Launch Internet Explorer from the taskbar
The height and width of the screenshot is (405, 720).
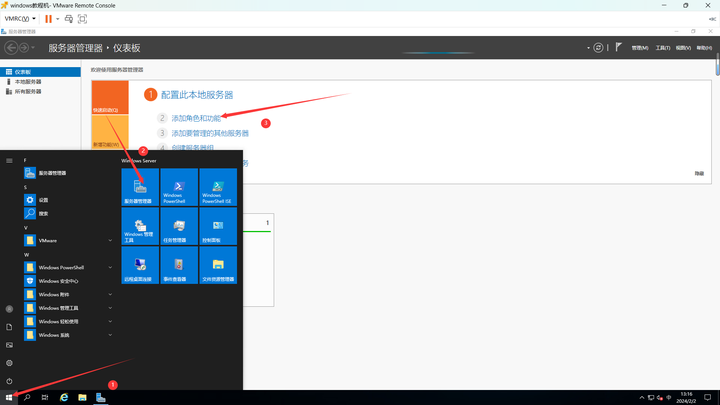pos(64,398)
